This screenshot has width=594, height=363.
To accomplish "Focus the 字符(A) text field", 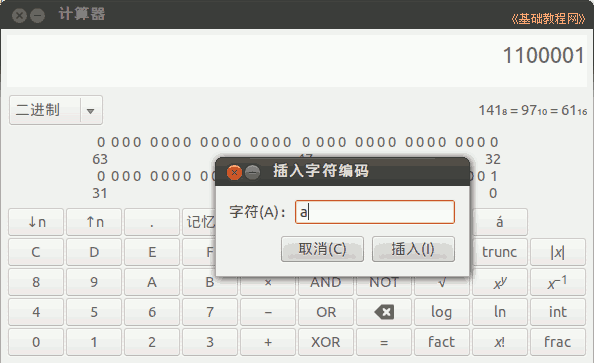I will [x=375, y=212].
